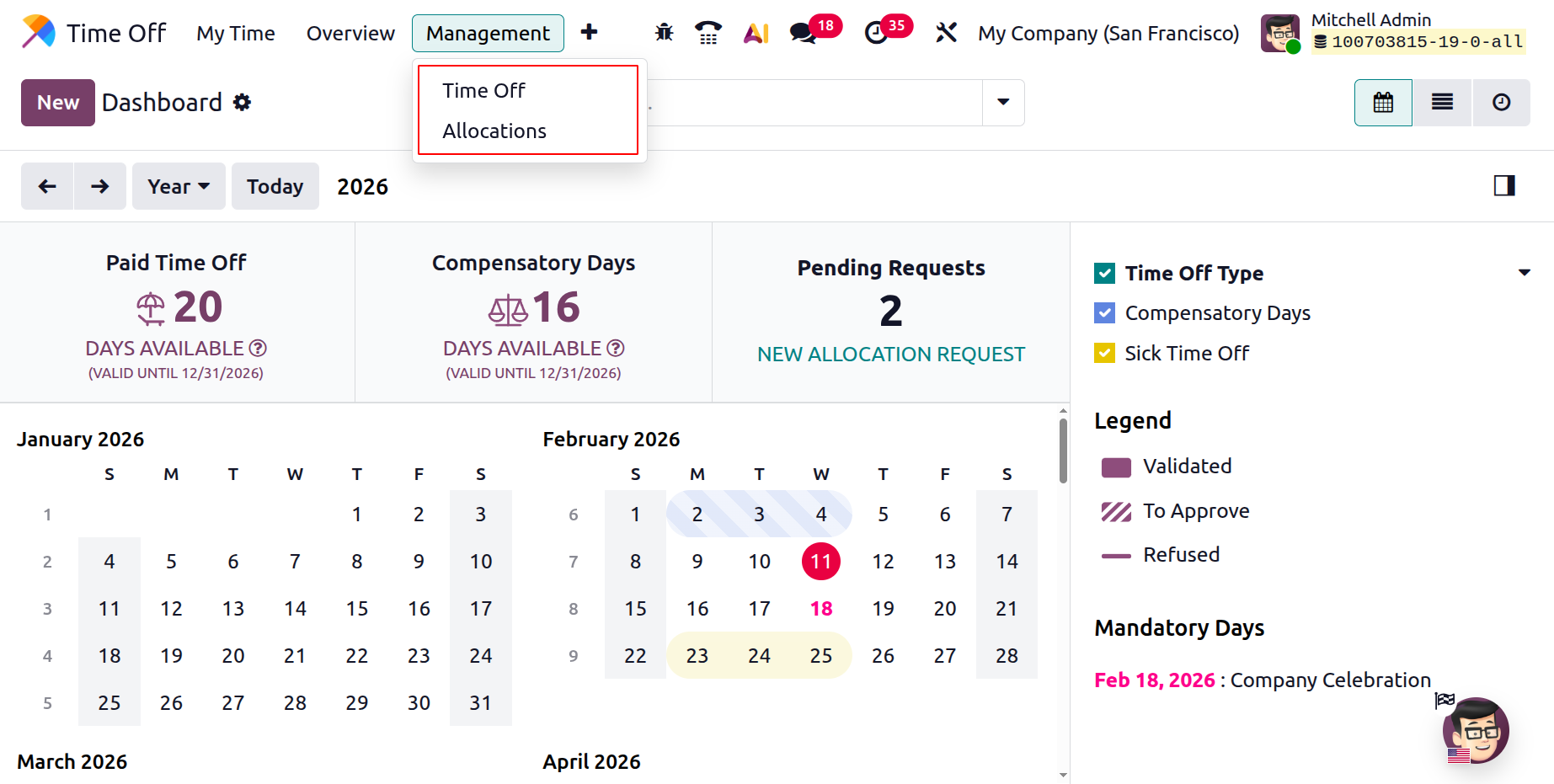1554x784 pixels.
Task: Switch to the list view
Action: click(x=1442, y=103)
